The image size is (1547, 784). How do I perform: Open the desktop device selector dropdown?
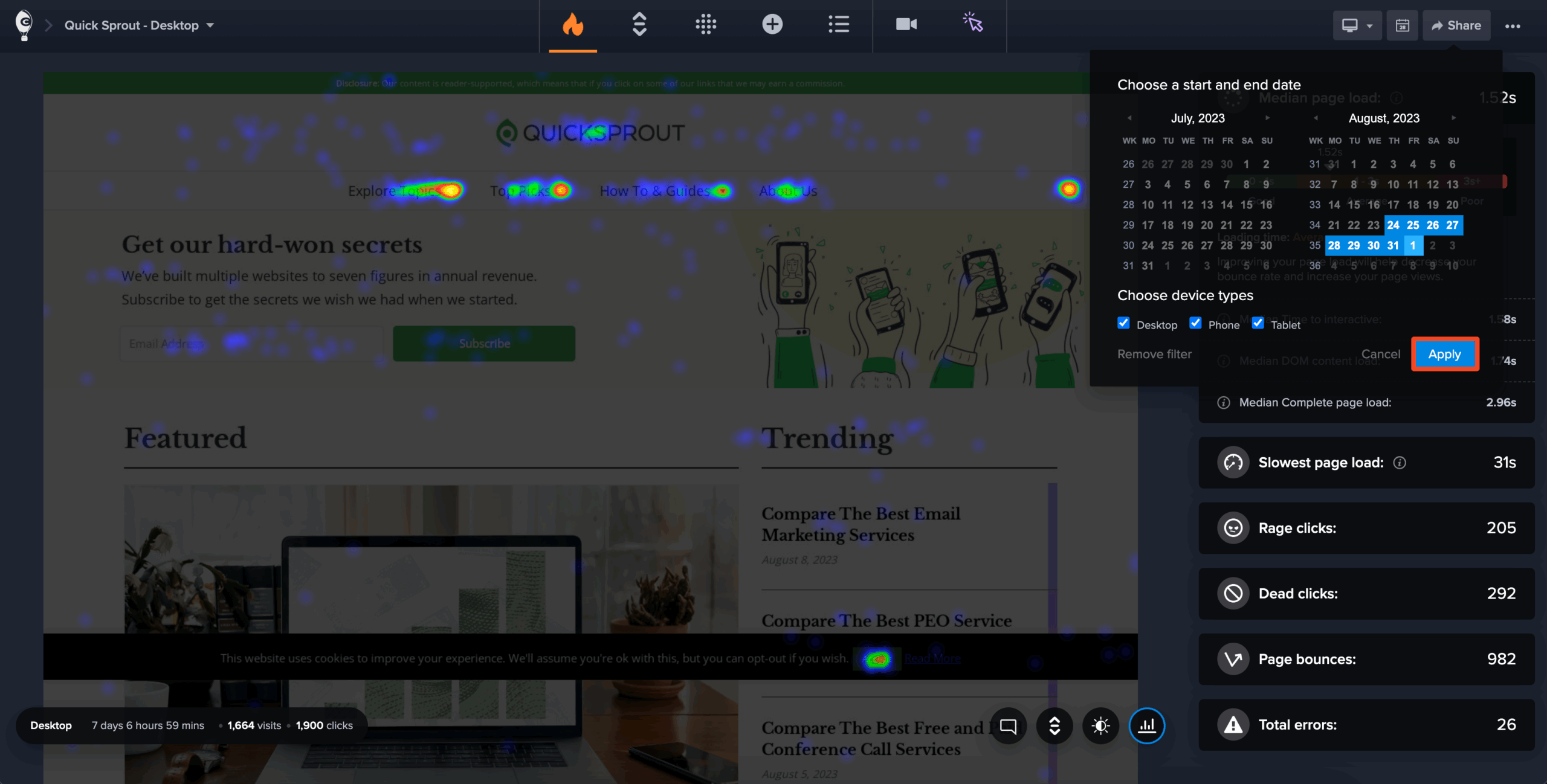(x=1357, y=25)
